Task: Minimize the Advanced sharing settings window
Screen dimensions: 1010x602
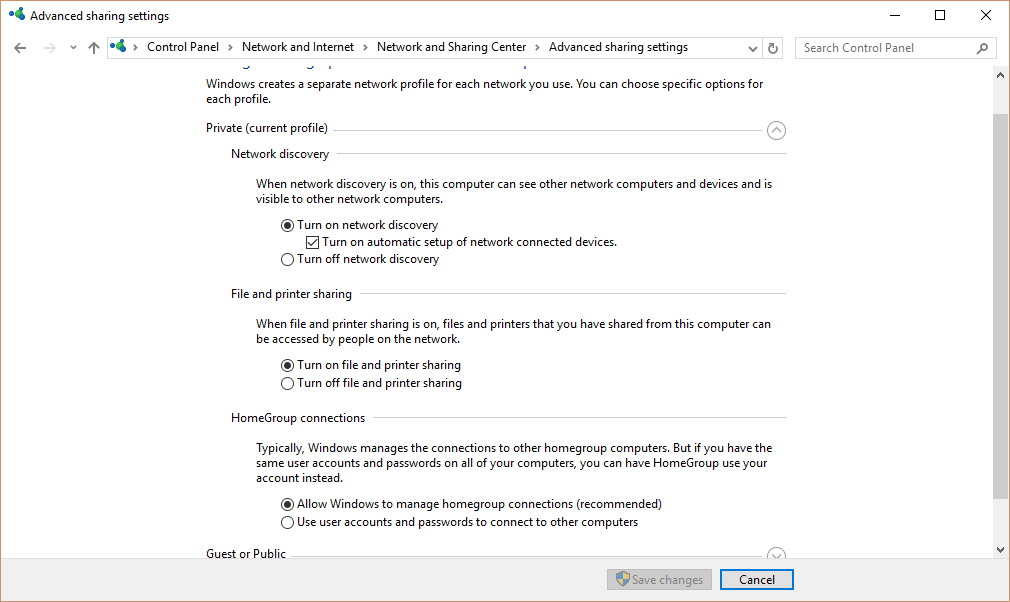Action: pos(895,15)
